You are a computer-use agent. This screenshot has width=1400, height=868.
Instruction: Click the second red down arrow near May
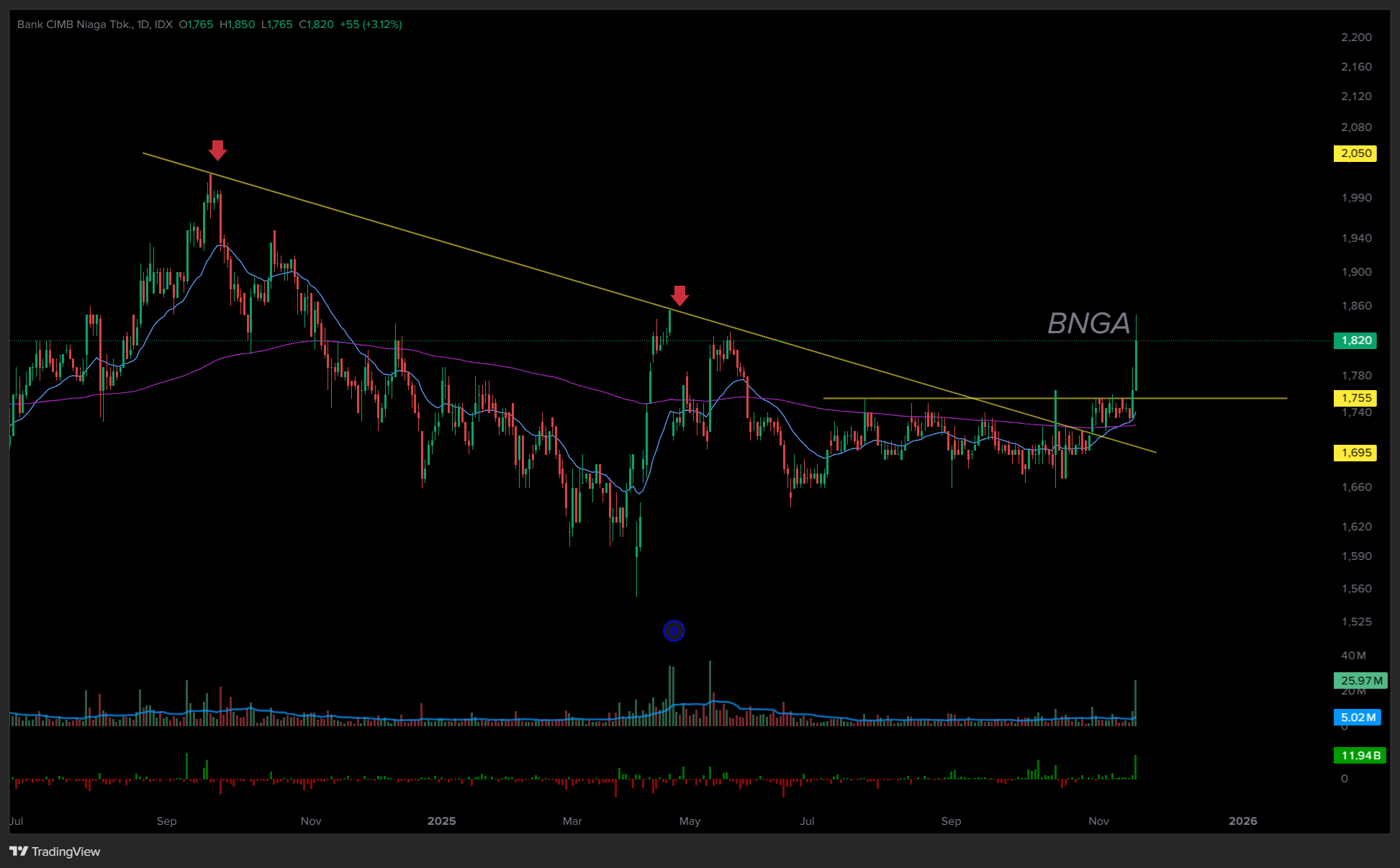(x=679, y=295)
